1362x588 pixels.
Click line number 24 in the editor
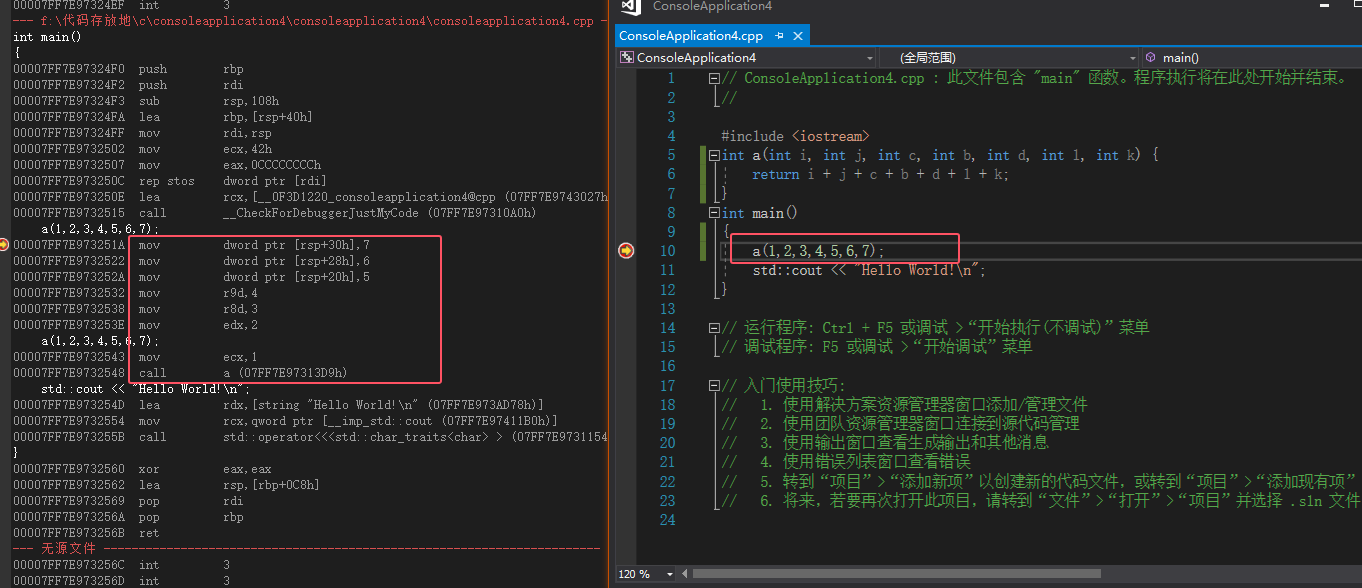(667, 520)
